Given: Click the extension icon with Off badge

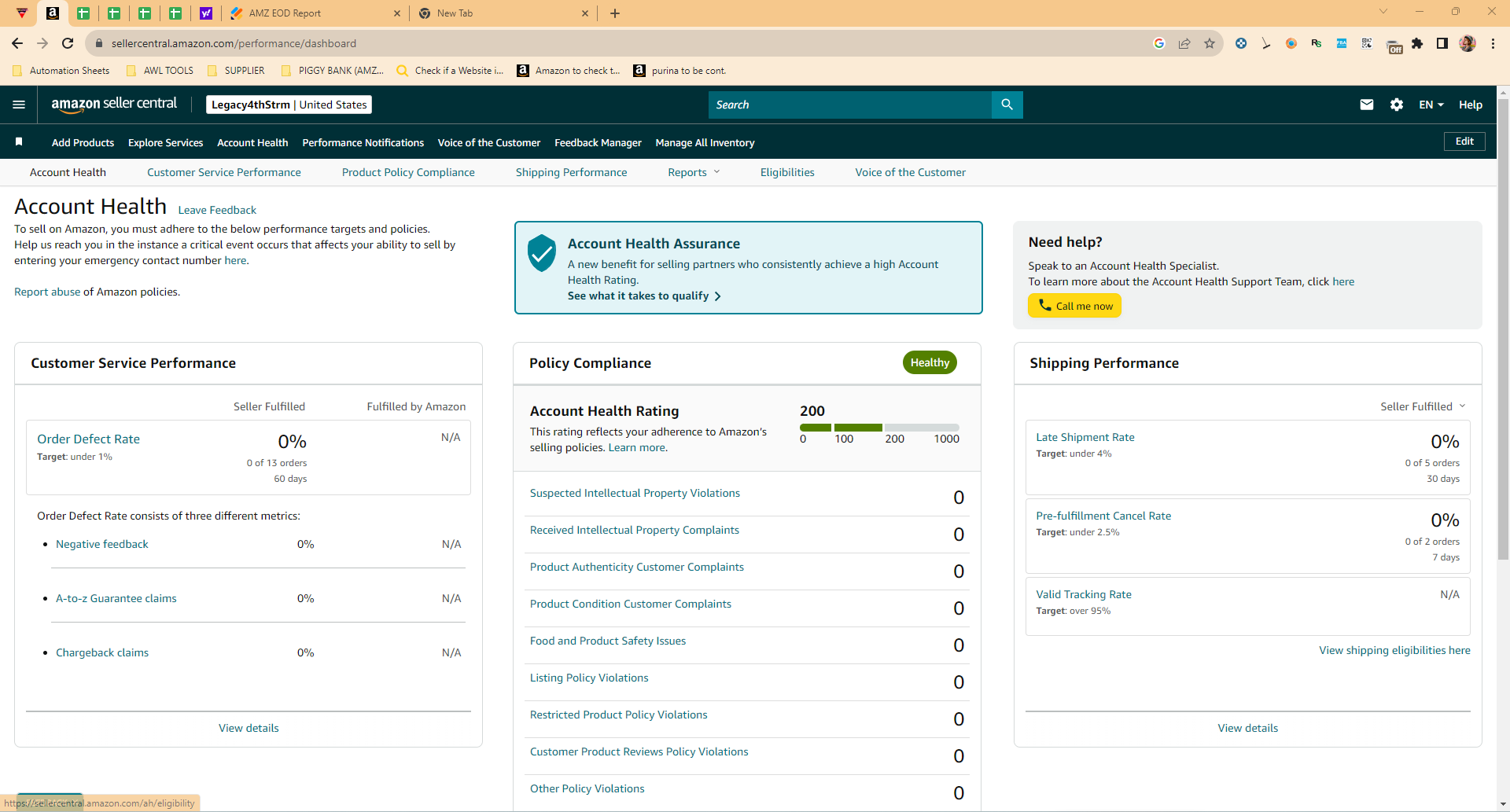Looking at the screenshot, I should click(x=1394, y=46).
